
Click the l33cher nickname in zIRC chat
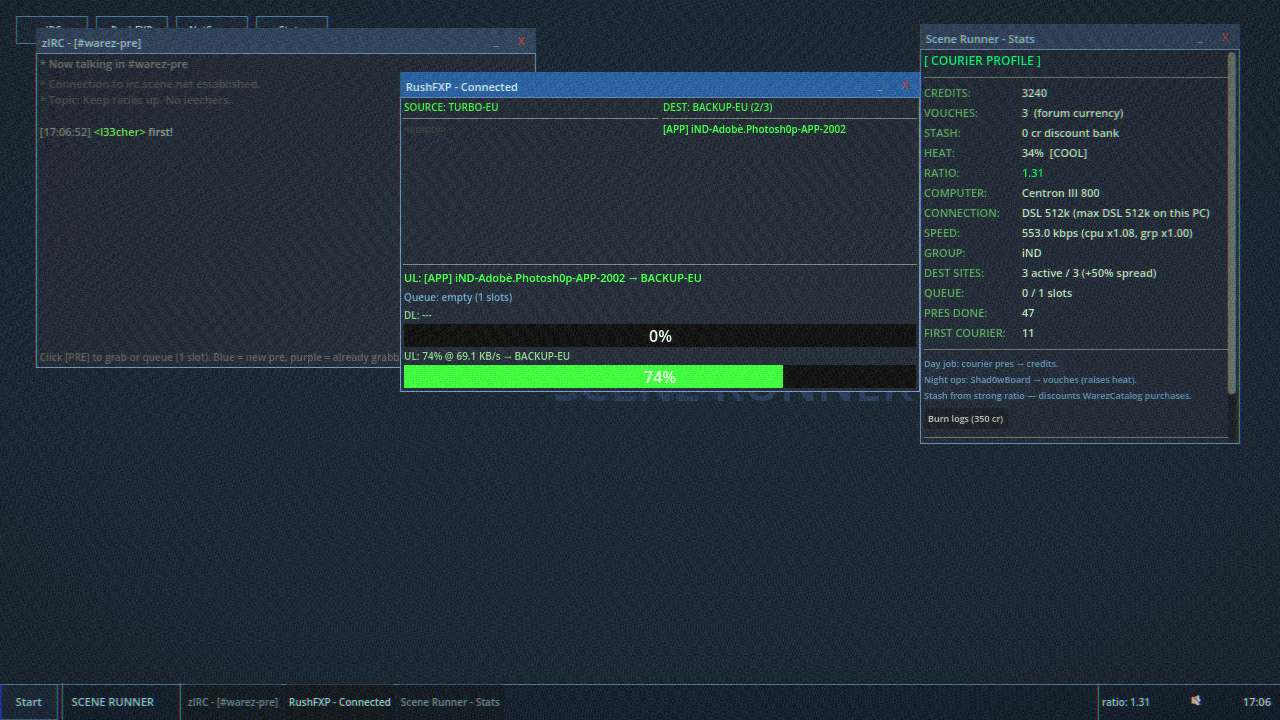tap(119, 132)
